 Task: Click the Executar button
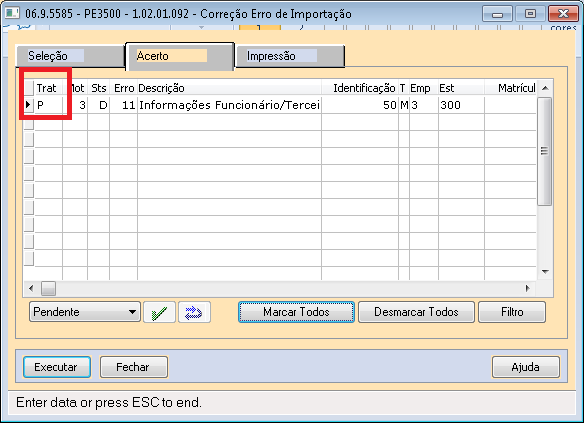[x=57, y=367]
